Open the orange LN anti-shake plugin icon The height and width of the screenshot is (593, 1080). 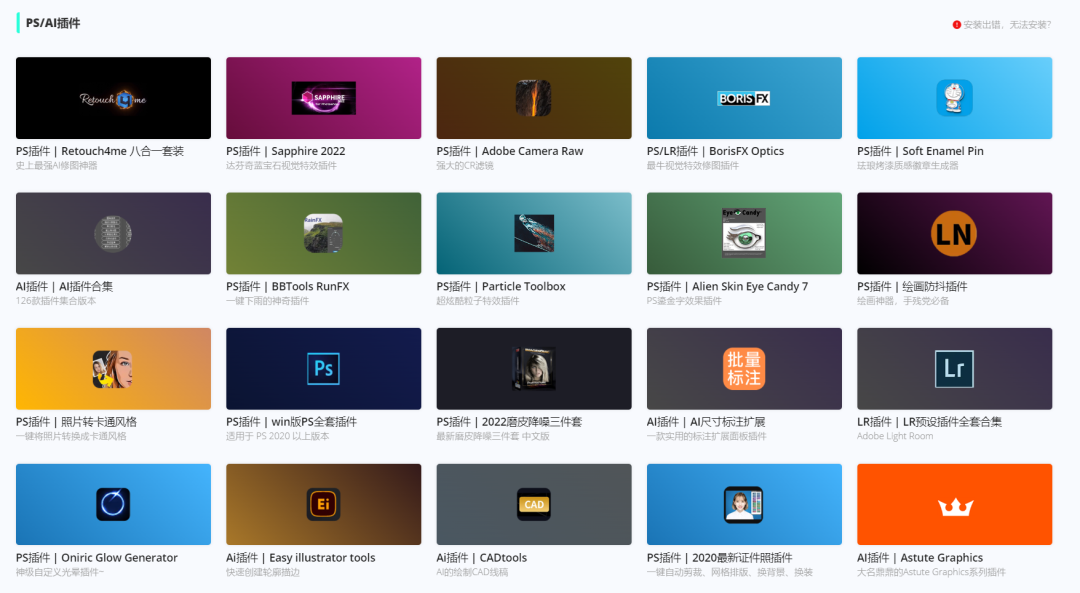[x=954, y=234]
